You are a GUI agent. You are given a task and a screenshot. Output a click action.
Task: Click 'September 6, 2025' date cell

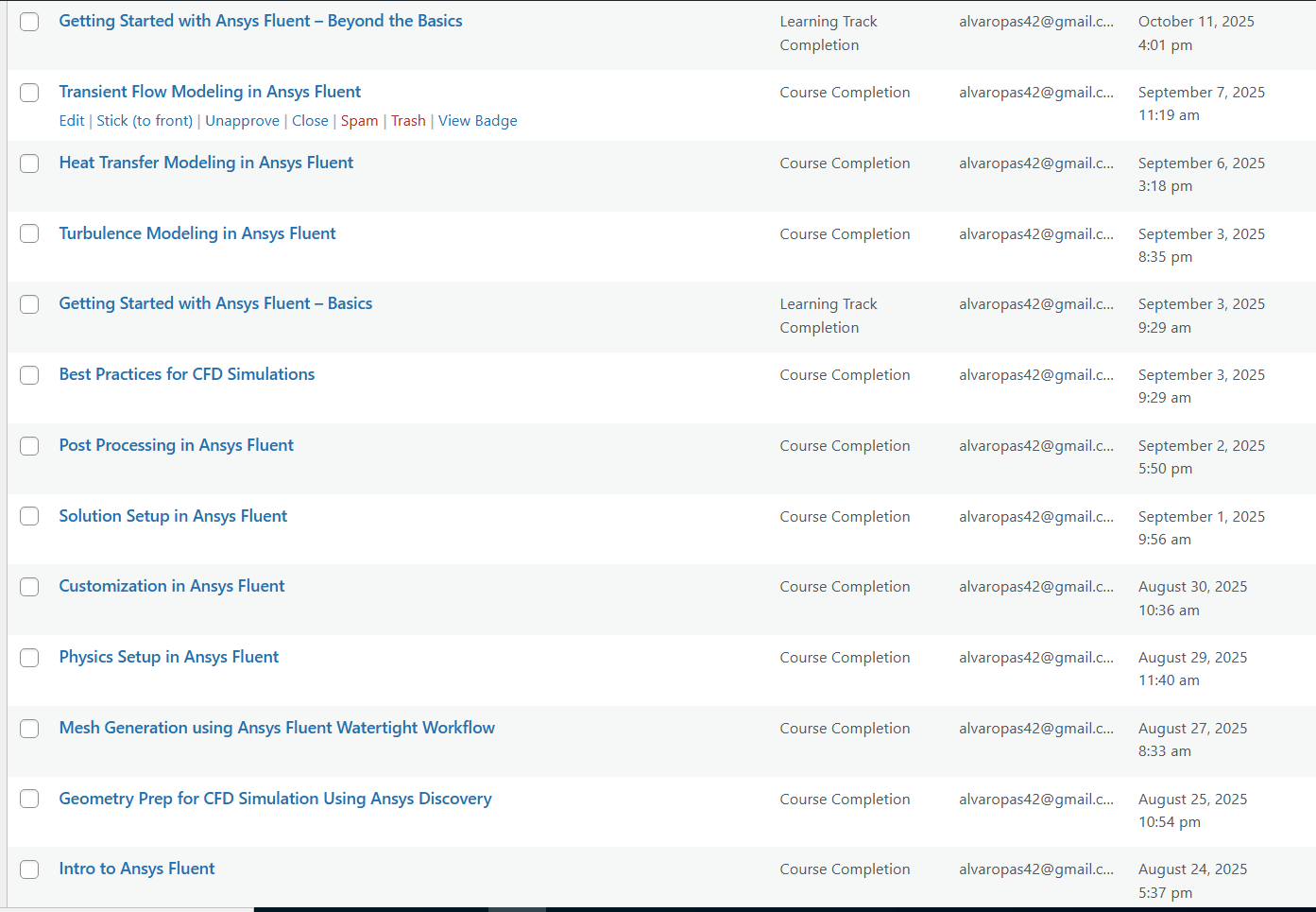point(1202,175)
